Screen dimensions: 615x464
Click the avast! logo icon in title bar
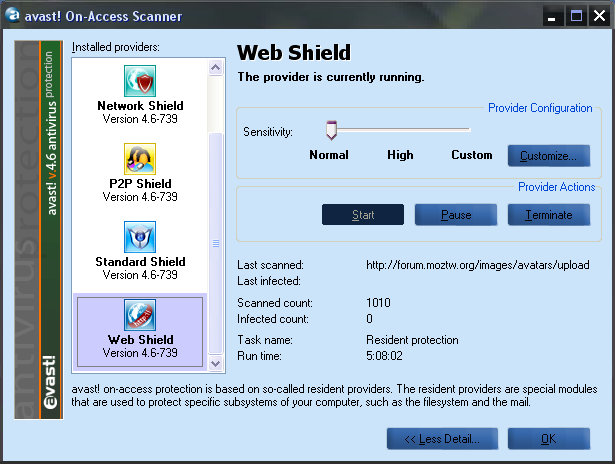click(x=12, y=15)
